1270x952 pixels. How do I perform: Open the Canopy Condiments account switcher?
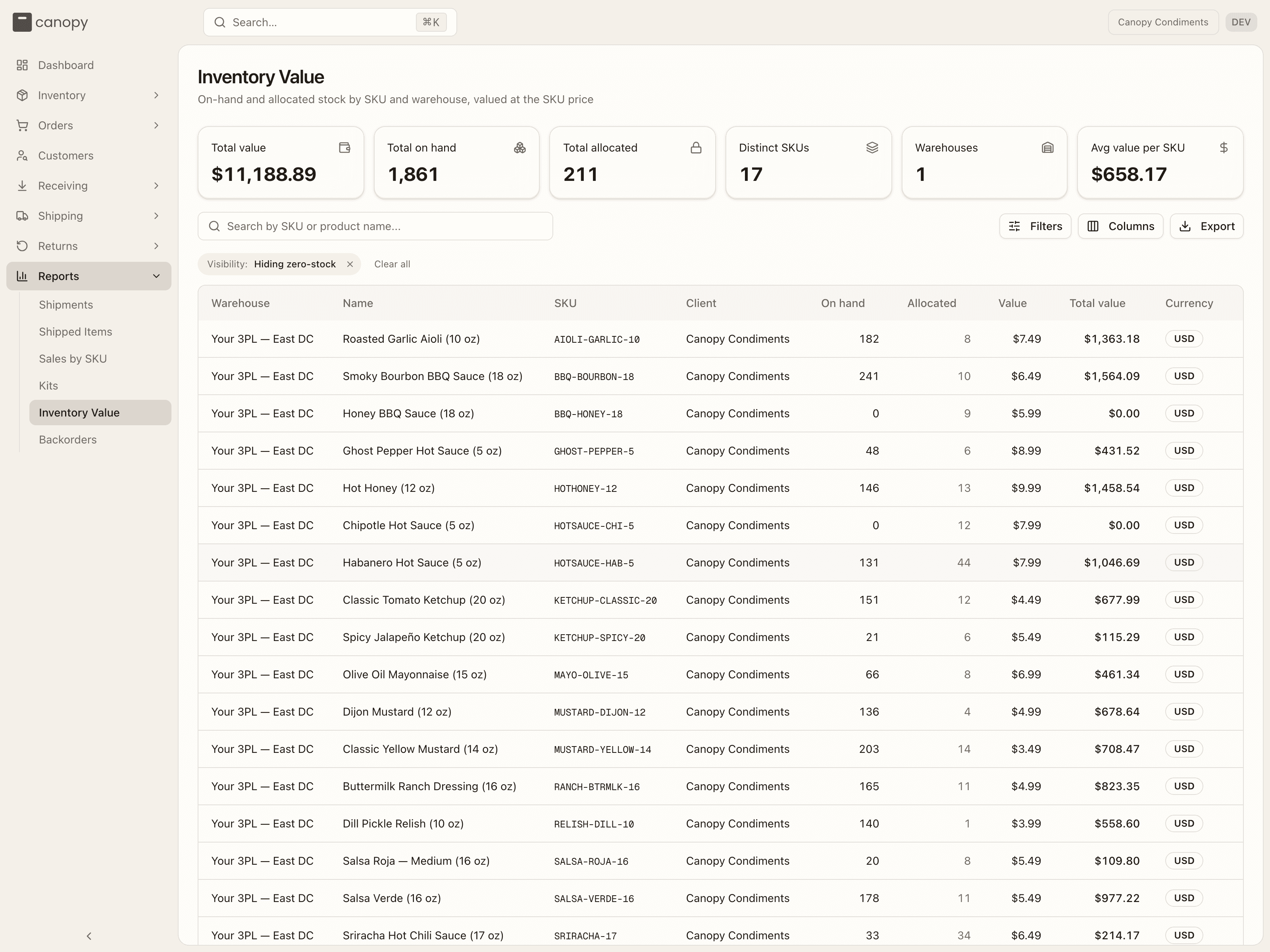1162,22
